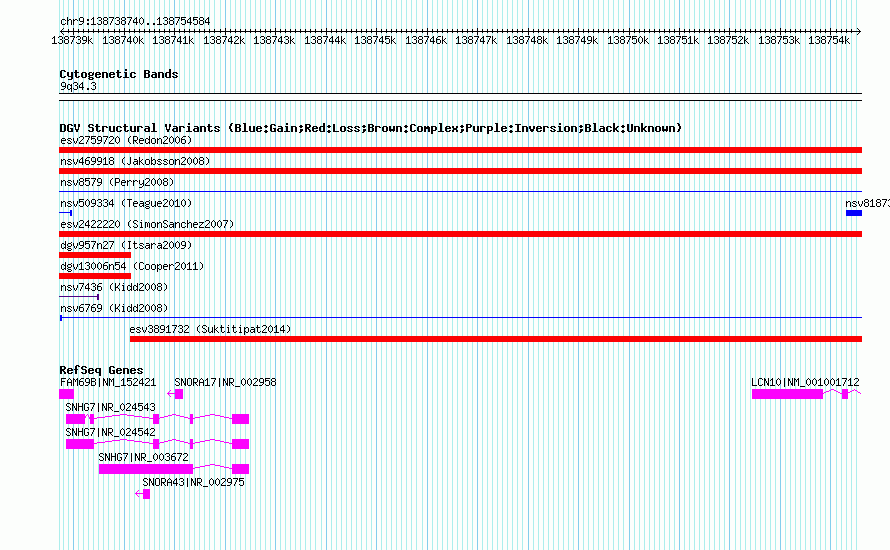Click the SNORA17|NR_002958 gene label

pos(225,383)
